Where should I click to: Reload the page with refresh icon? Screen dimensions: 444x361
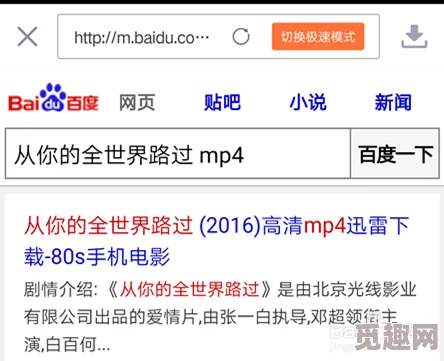241,37
